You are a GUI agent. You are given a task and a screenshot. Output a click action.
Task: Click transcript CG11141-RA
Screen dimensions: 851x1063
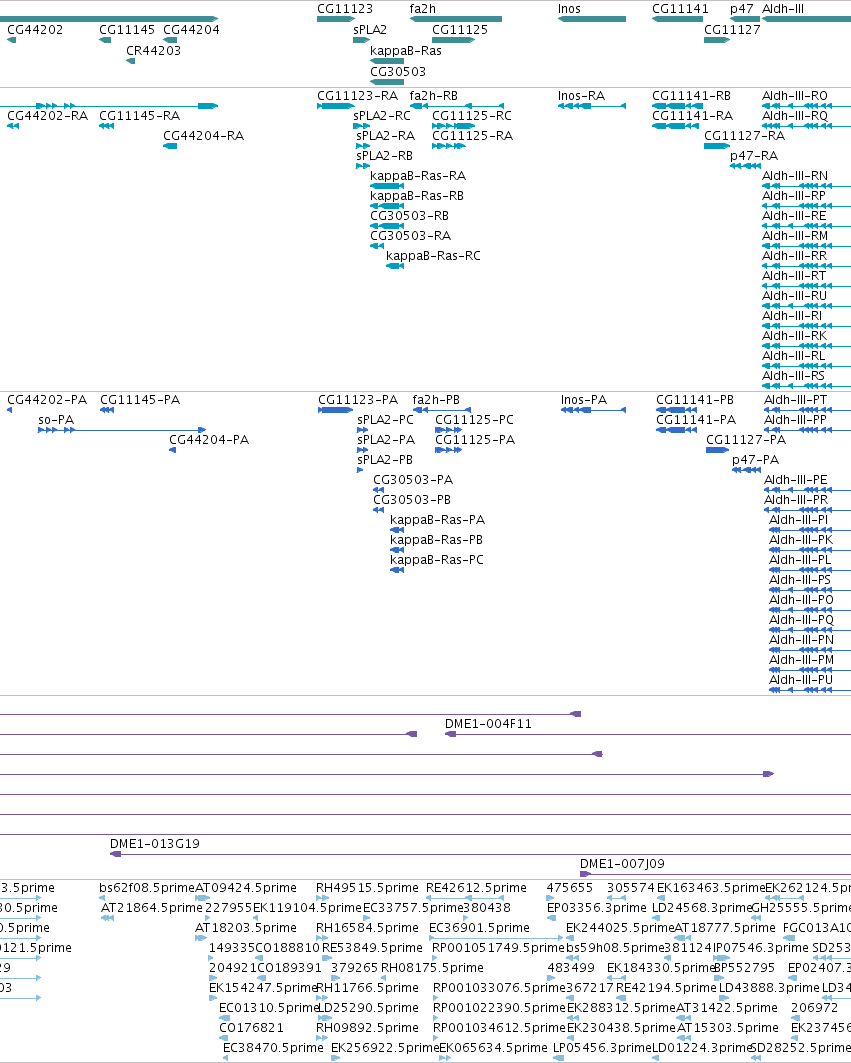[692, 116]
